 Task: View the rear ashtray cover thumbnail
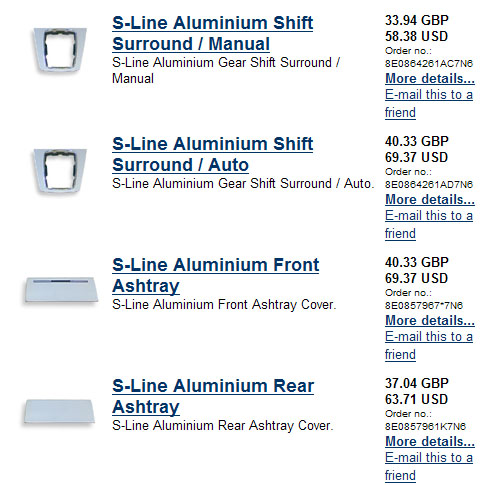coord(59,411)
